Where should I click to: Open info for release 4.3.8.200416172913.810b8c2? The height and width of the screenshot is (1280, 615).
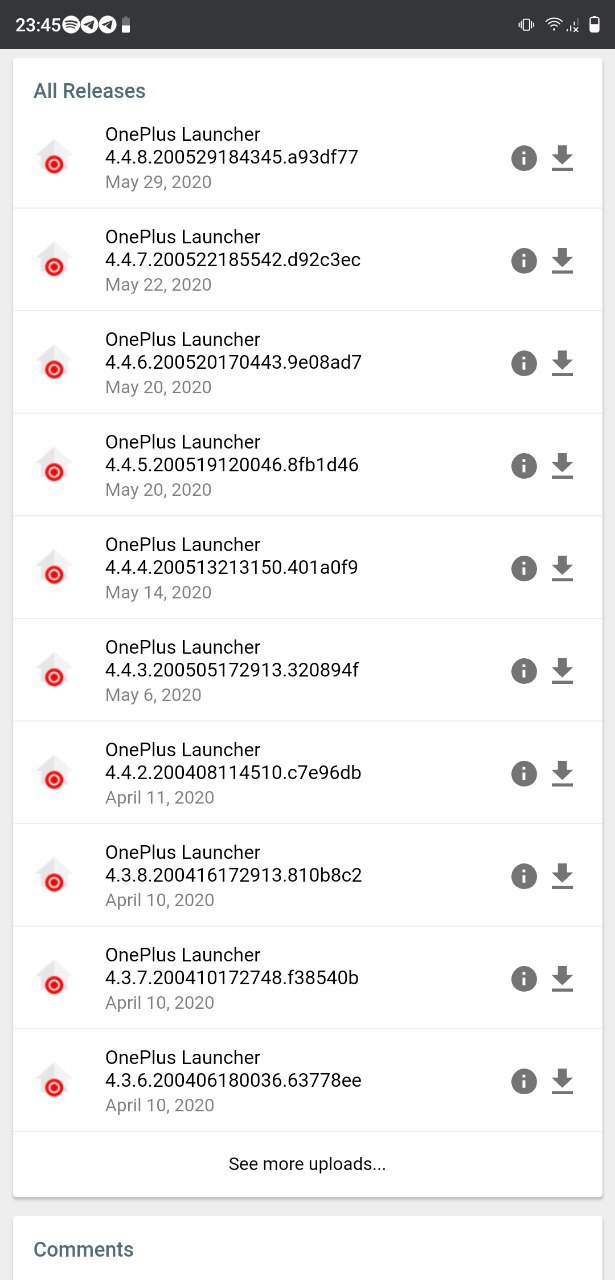(524, 876)
